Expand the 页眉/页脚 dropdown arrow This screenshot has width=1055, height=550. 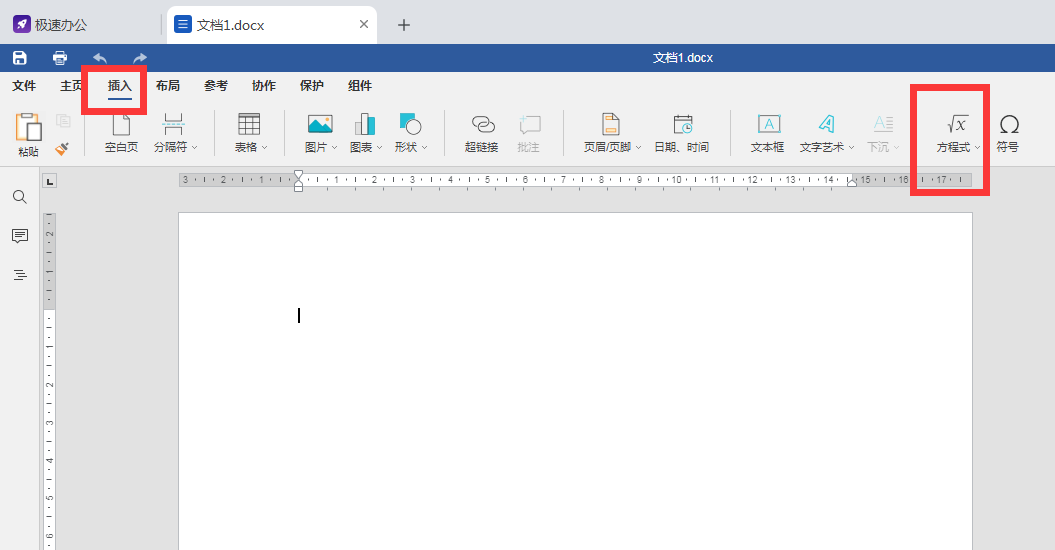(x=639, y=147)
